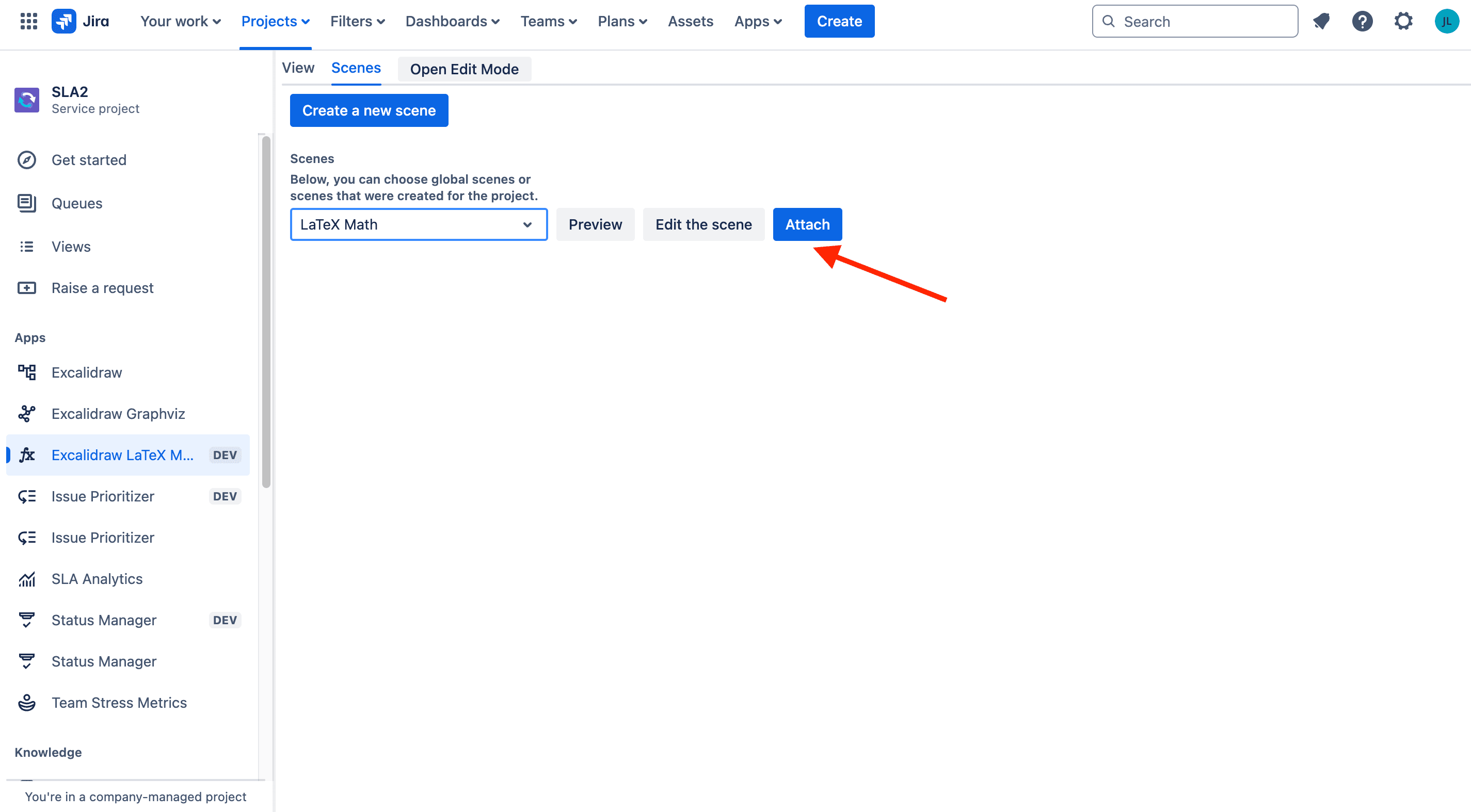Click the Queues icon in sidebar

[x=27, y=203]
